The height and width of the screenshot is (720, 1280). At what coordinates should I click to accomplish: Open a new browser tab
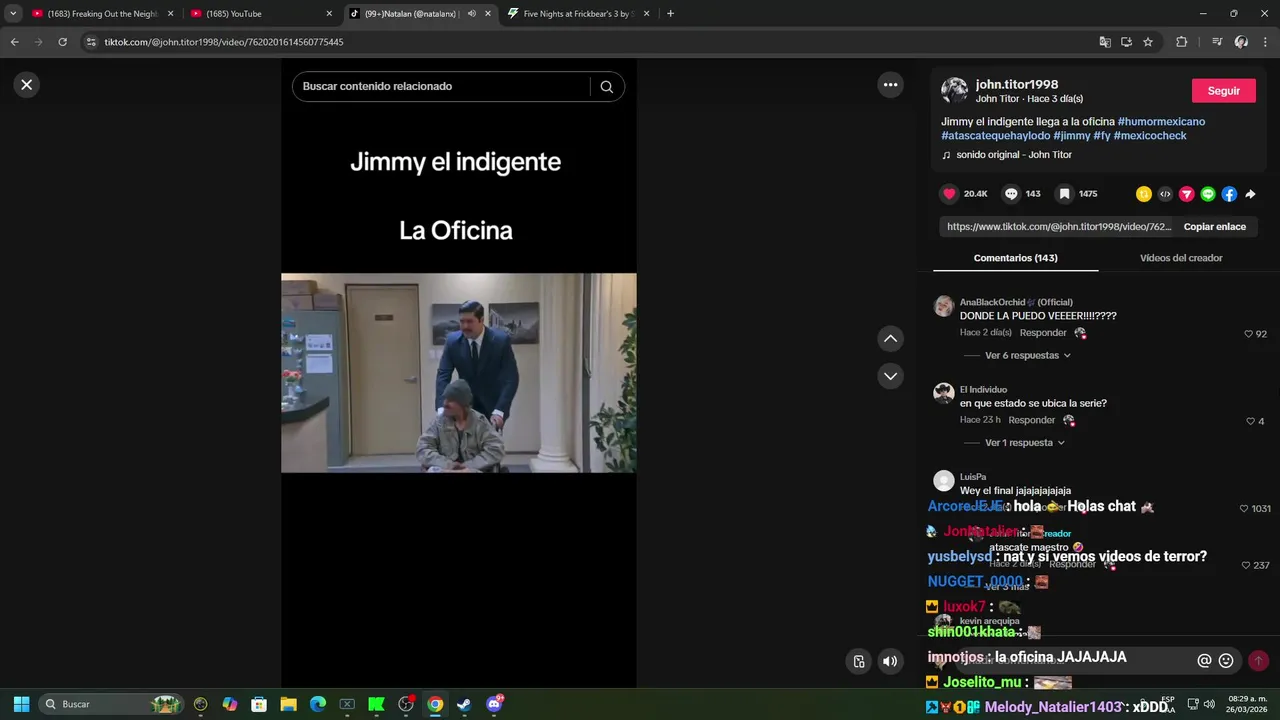coord(670,14)
